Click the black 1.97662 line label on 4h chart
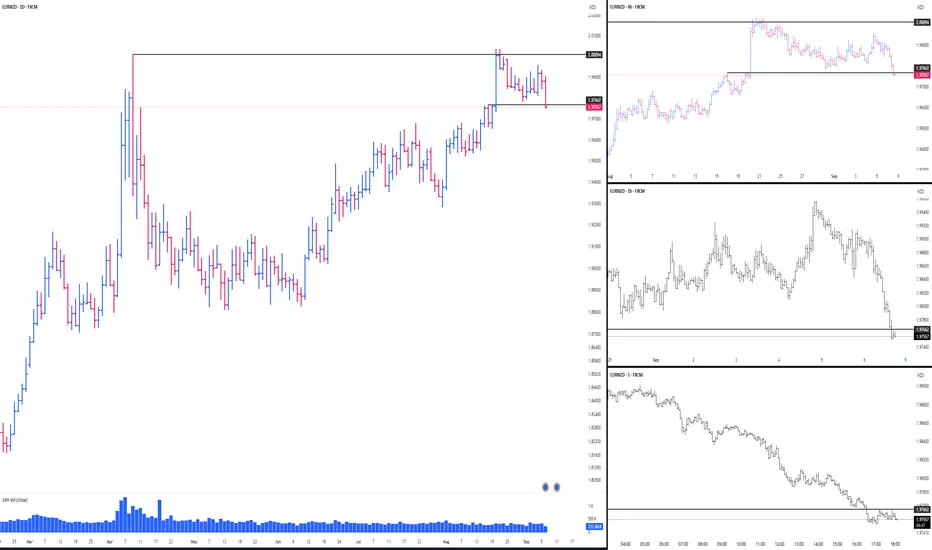 [922, 68]
